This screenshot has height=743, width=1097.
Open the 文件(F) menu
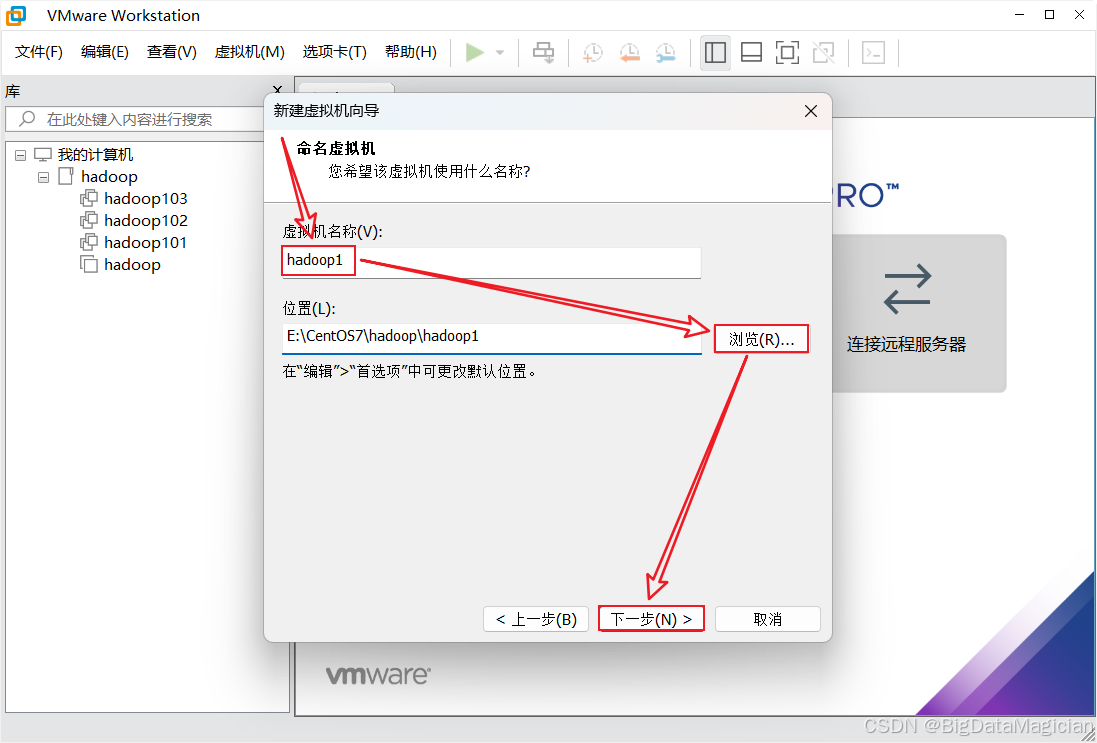pos(39,52)
